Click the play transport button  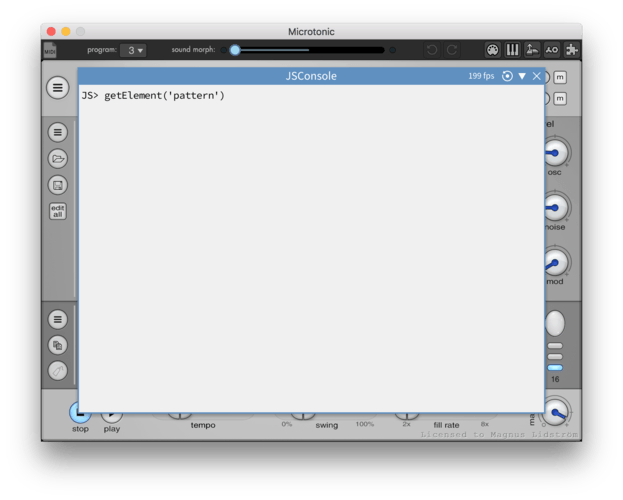point(112,416)
